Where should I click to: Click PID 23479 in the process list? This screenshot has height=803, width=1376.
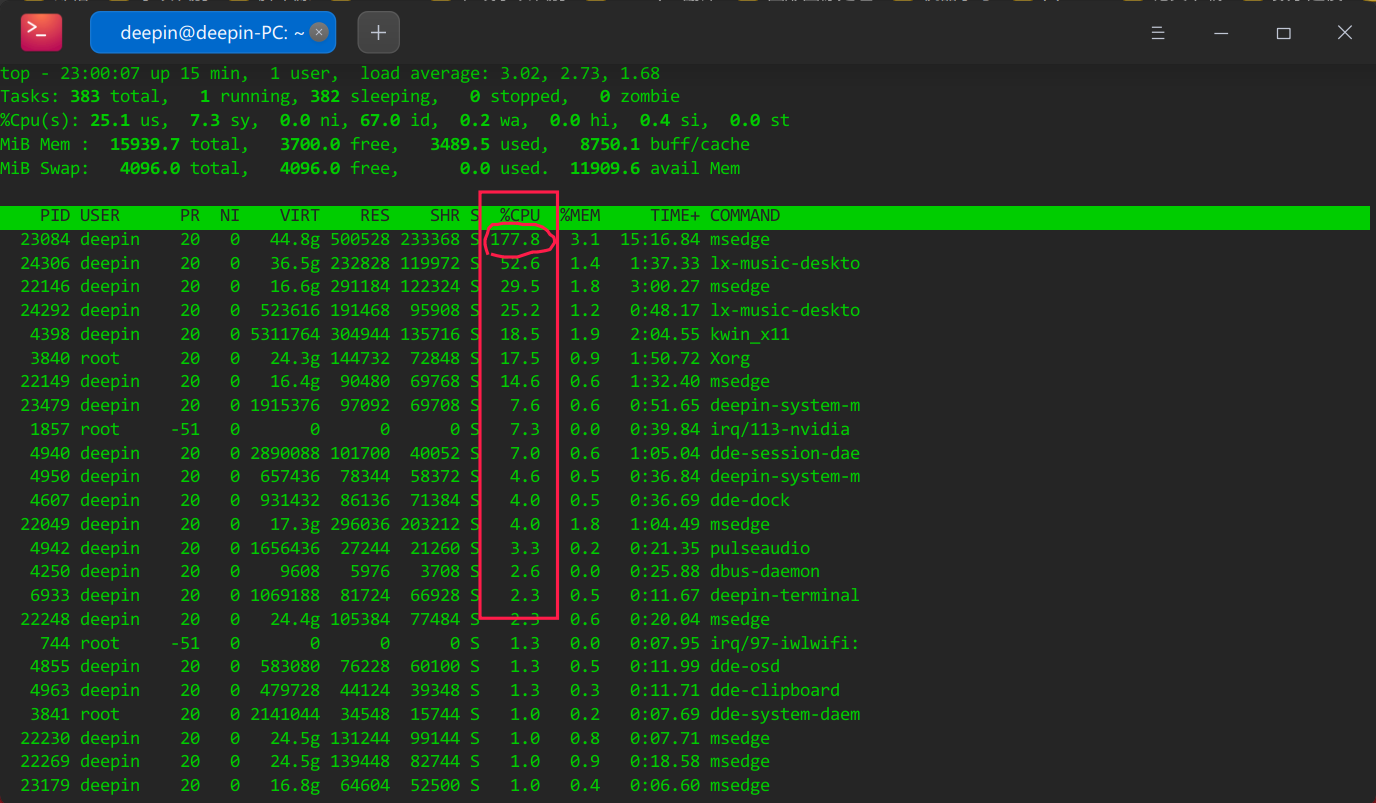click(45, 406)
